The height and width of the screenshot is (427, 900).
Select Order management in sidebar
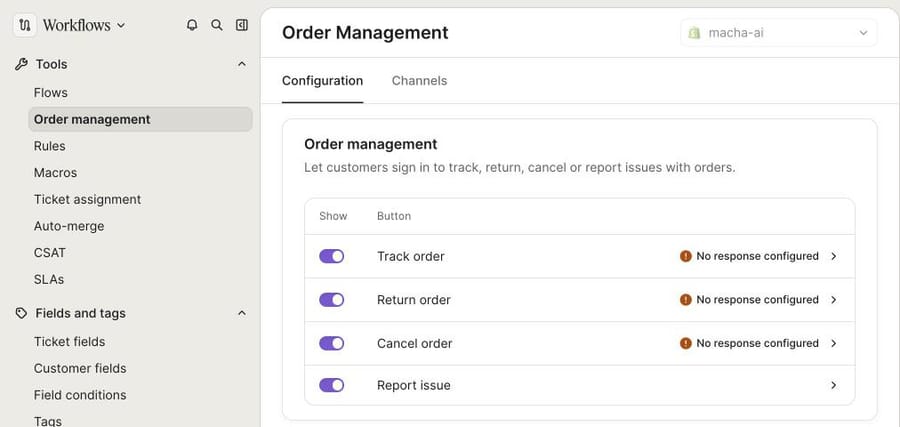click(140, 119)
